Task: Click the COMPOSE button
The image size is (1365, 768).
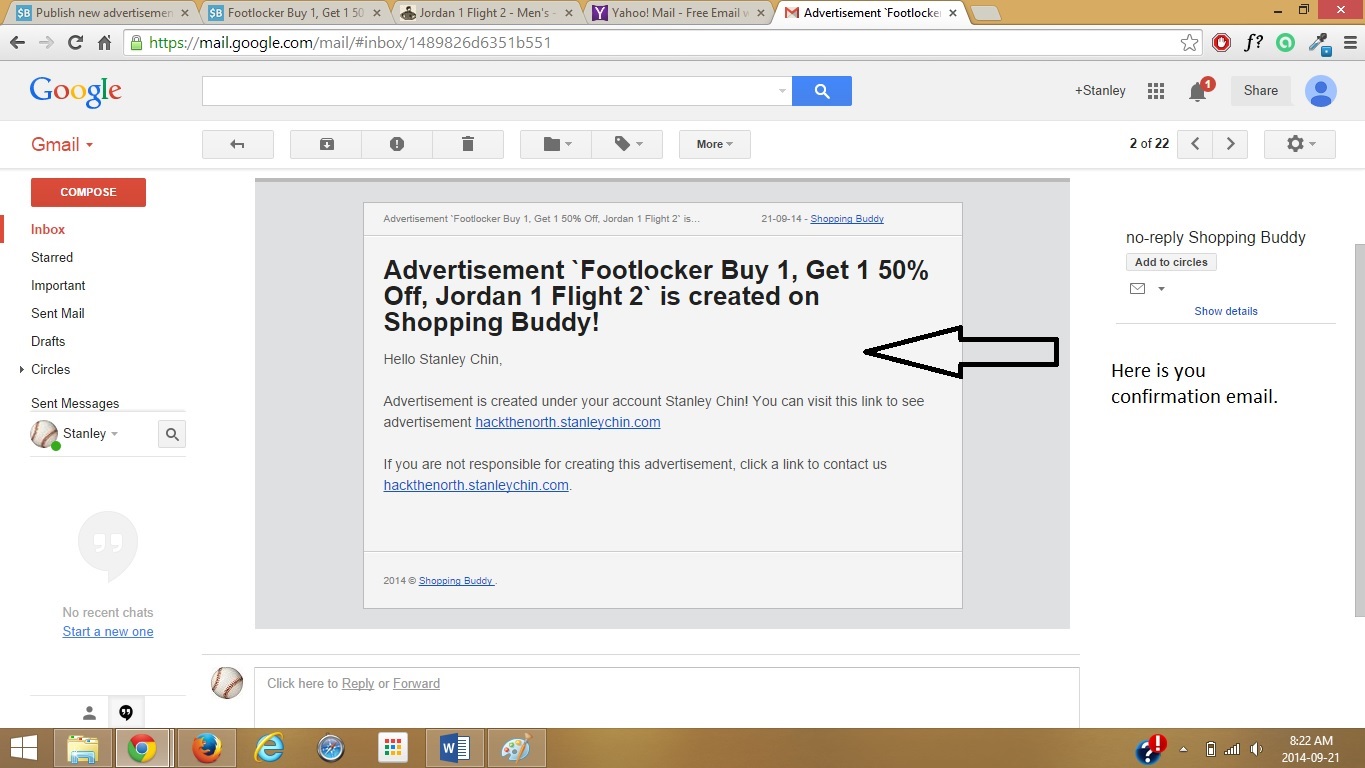Action: coord(88,192)
